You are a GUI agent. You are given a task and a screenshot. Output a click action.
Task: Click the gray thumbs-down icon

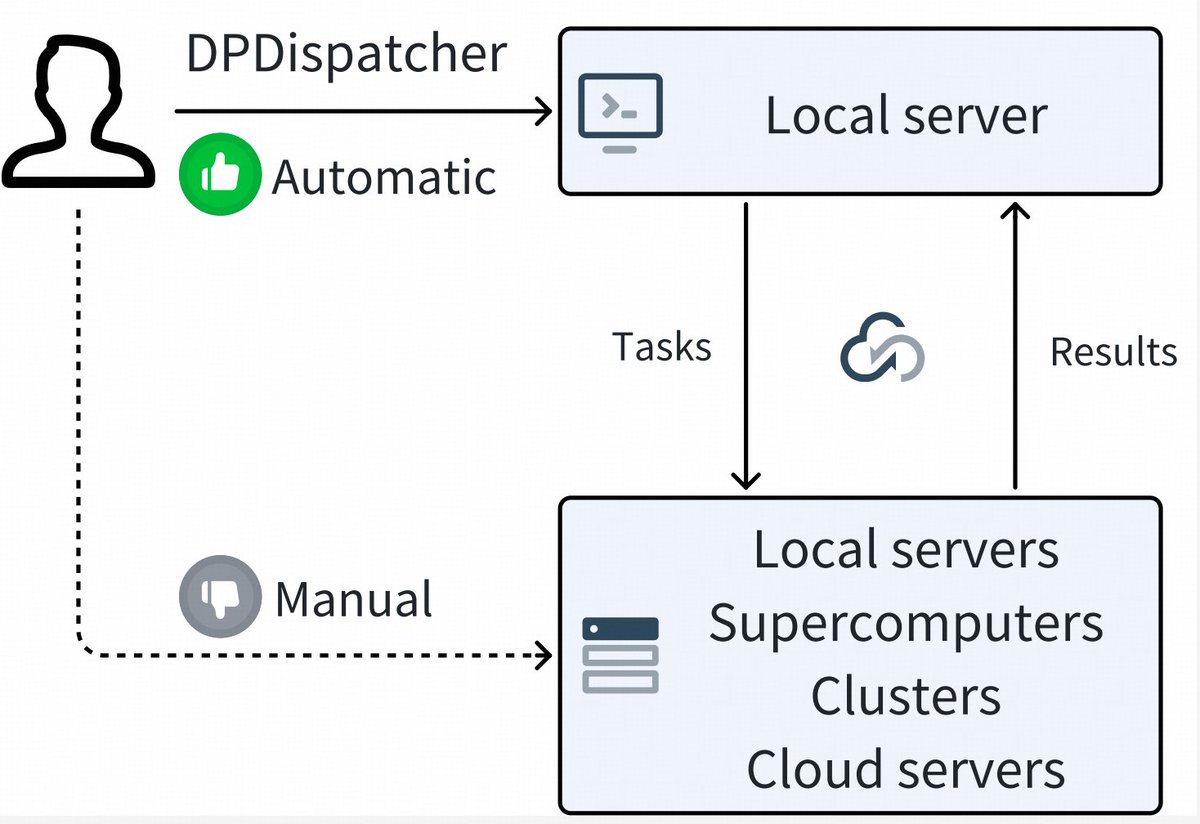pyautogui.click(x=220, y=597)
